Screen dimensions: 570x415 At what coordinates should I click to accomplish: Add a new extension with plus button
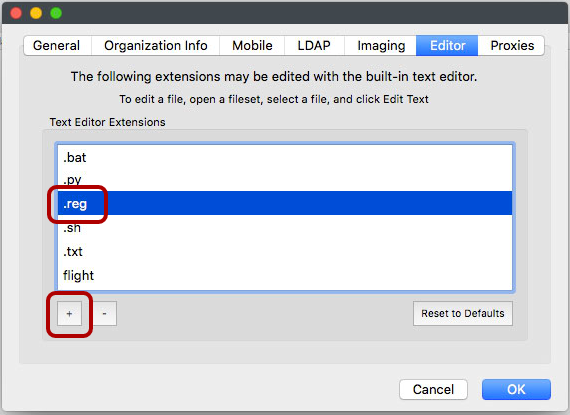69,314
